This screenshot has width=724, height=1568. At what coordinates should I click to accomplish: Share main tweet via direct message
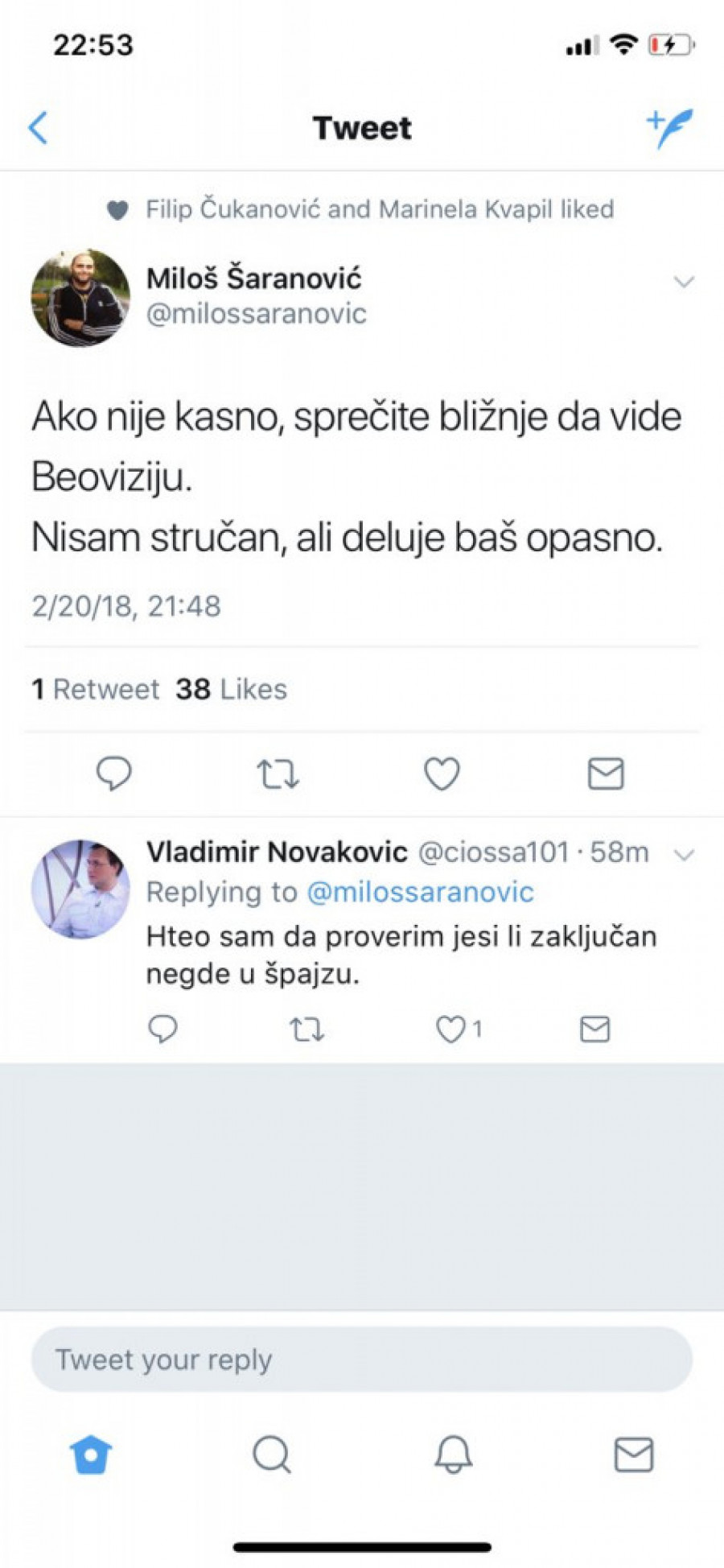click(x=605, y=774)
